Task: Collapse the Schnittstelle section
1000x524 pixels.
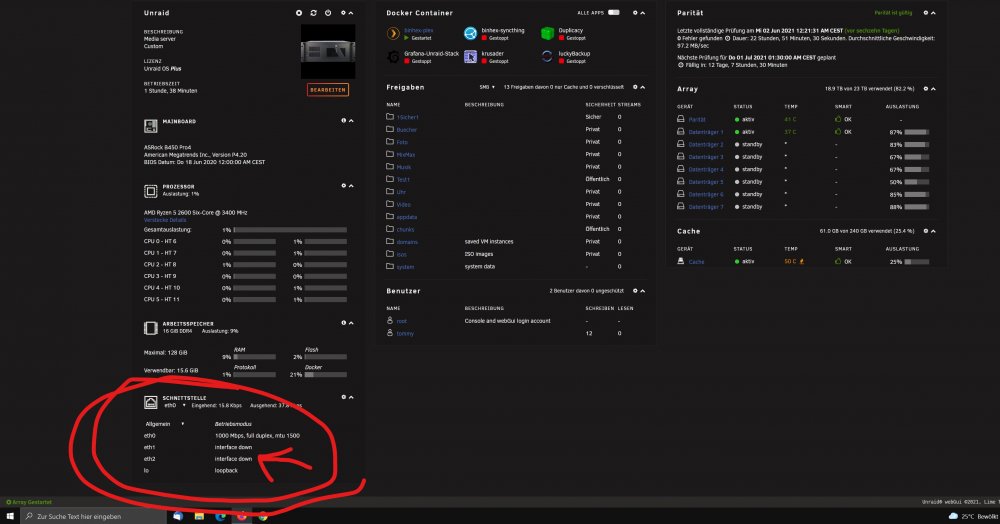Action: tap(351, 397)
